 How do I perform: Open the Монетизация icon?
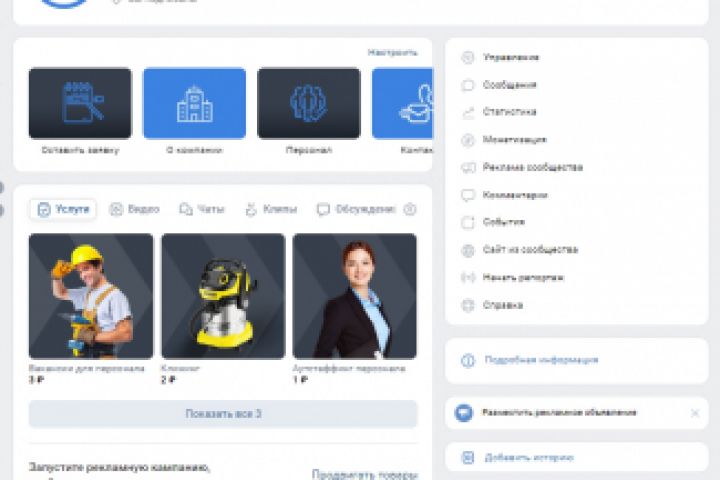click(467, 140)
